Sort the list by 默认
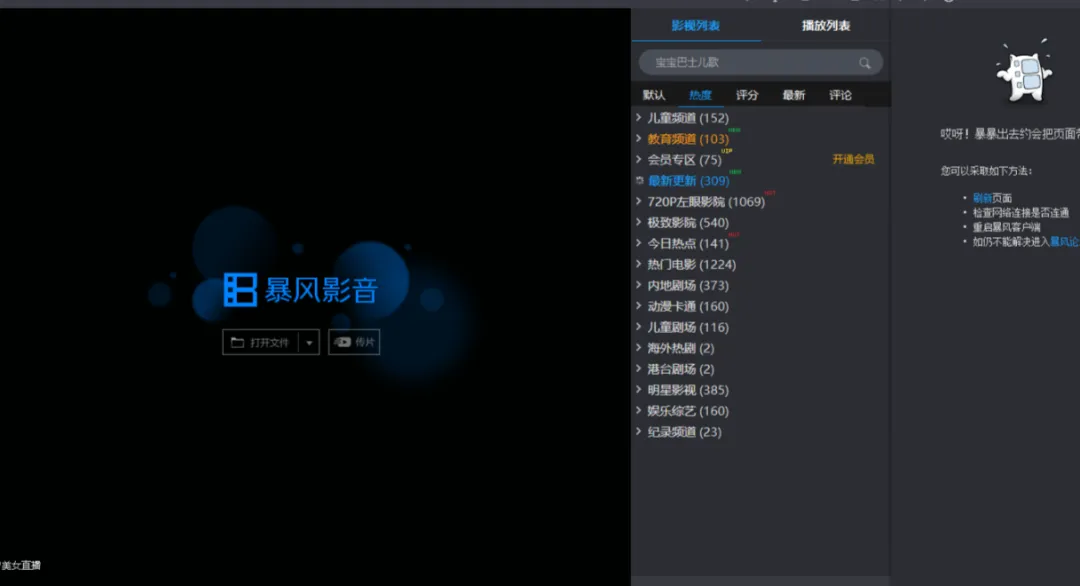 654,95
